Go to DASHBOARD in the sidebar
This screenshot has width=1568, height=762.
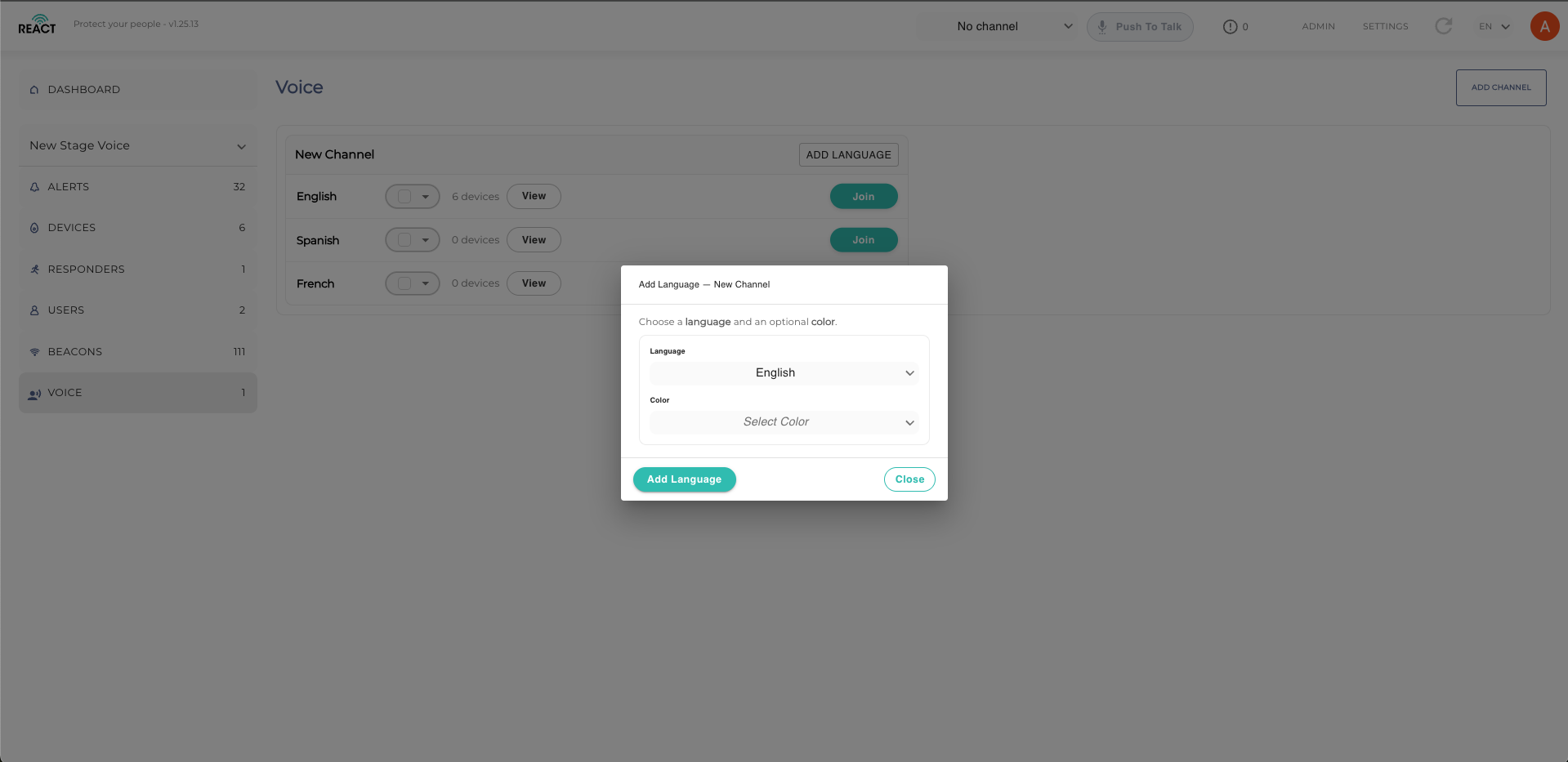coord(138,90)
